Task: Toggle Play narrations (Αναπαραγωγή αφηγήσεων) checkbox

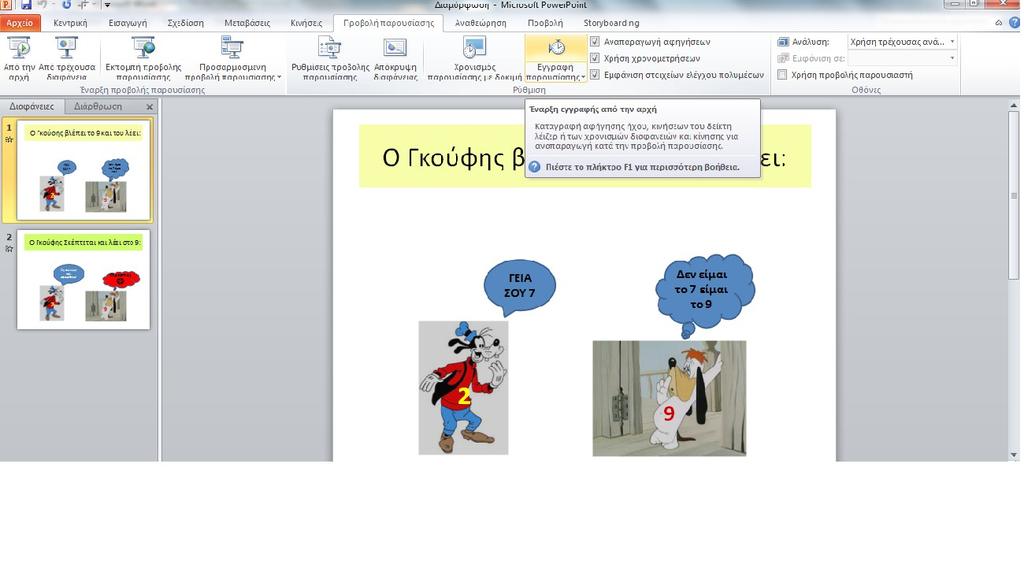Action: [595, 41]
